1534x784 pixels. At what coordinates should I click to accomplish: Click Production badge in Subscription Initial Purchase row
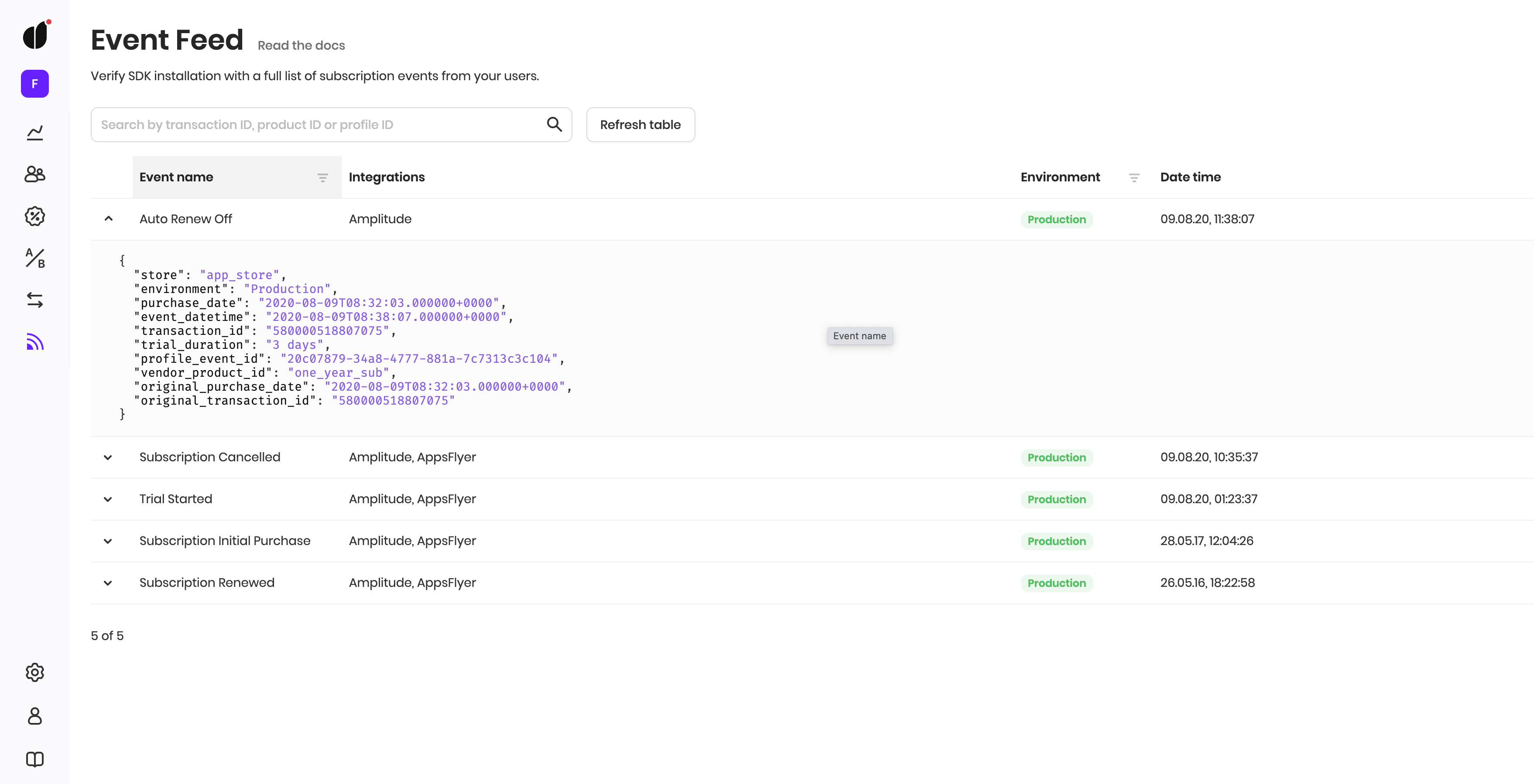coord(1056,541)
